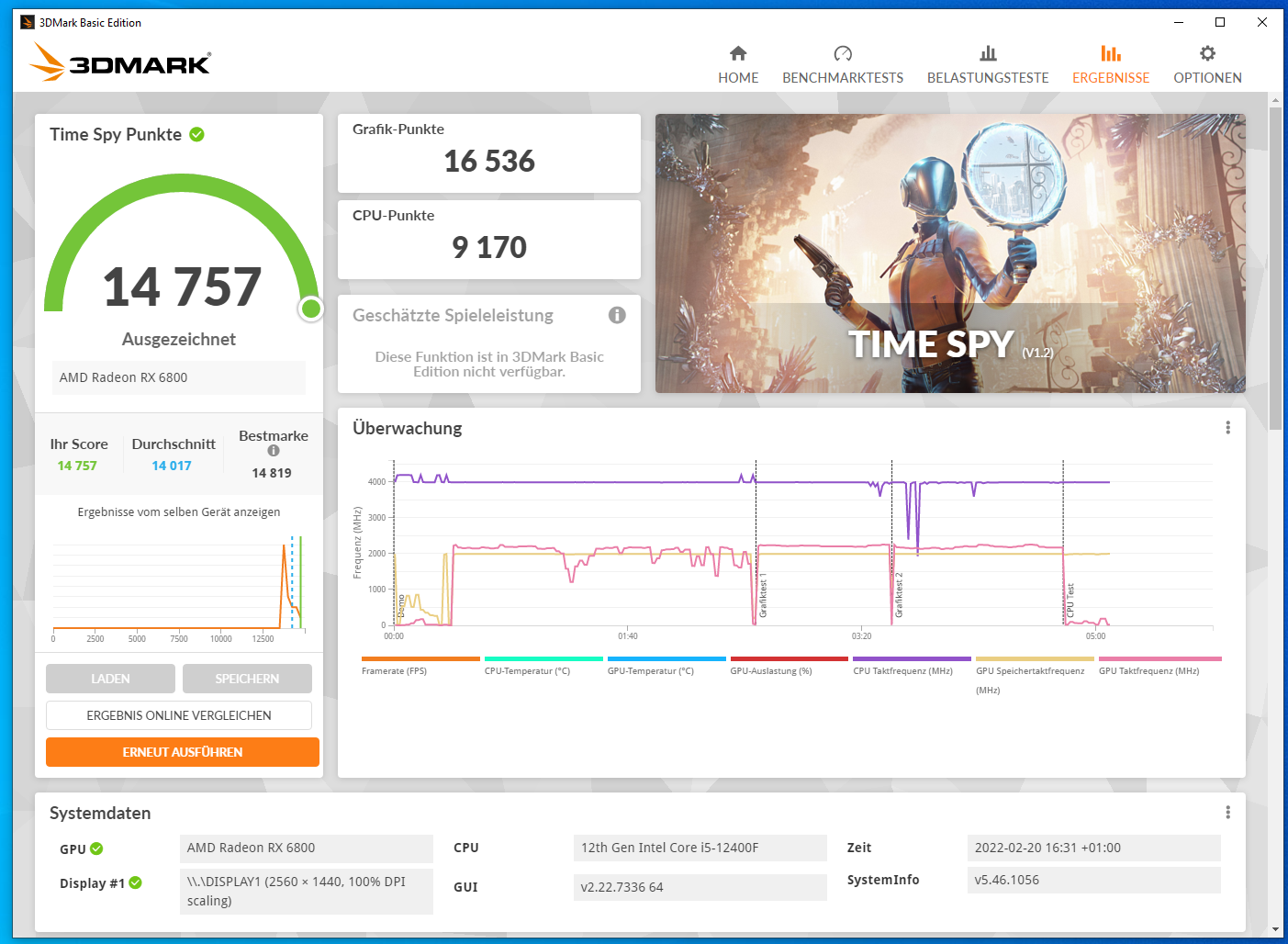Click 3DMark app icon in title bar

coord(28,22)
